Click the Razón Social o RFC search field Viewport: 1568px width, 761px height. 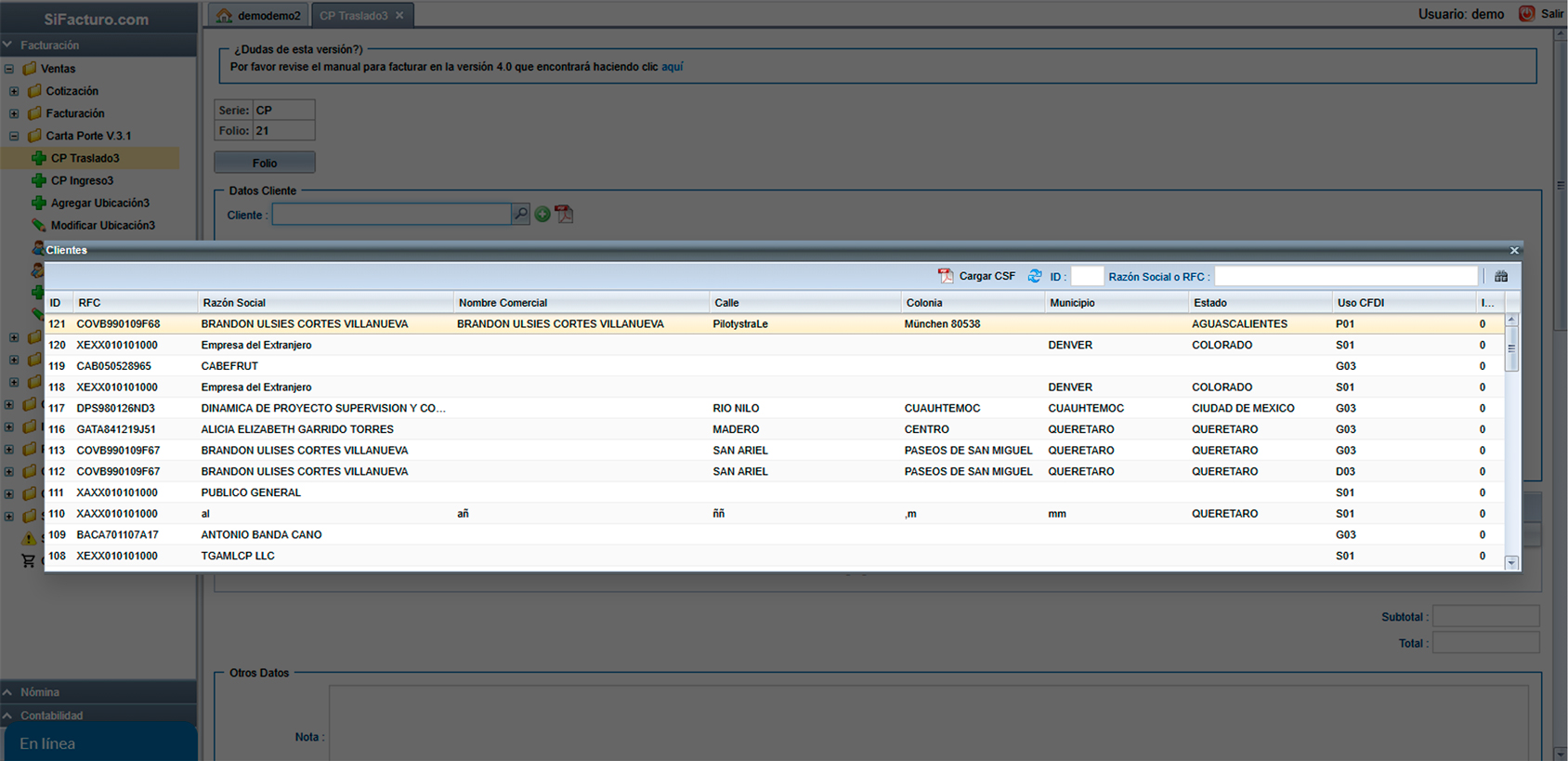tap(1345, 277)
